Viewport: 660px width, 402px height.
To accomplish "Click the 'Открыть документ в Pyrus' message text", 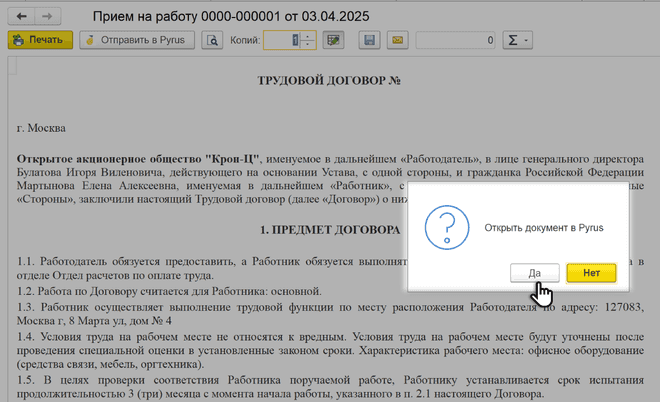I will click(543, 227).
